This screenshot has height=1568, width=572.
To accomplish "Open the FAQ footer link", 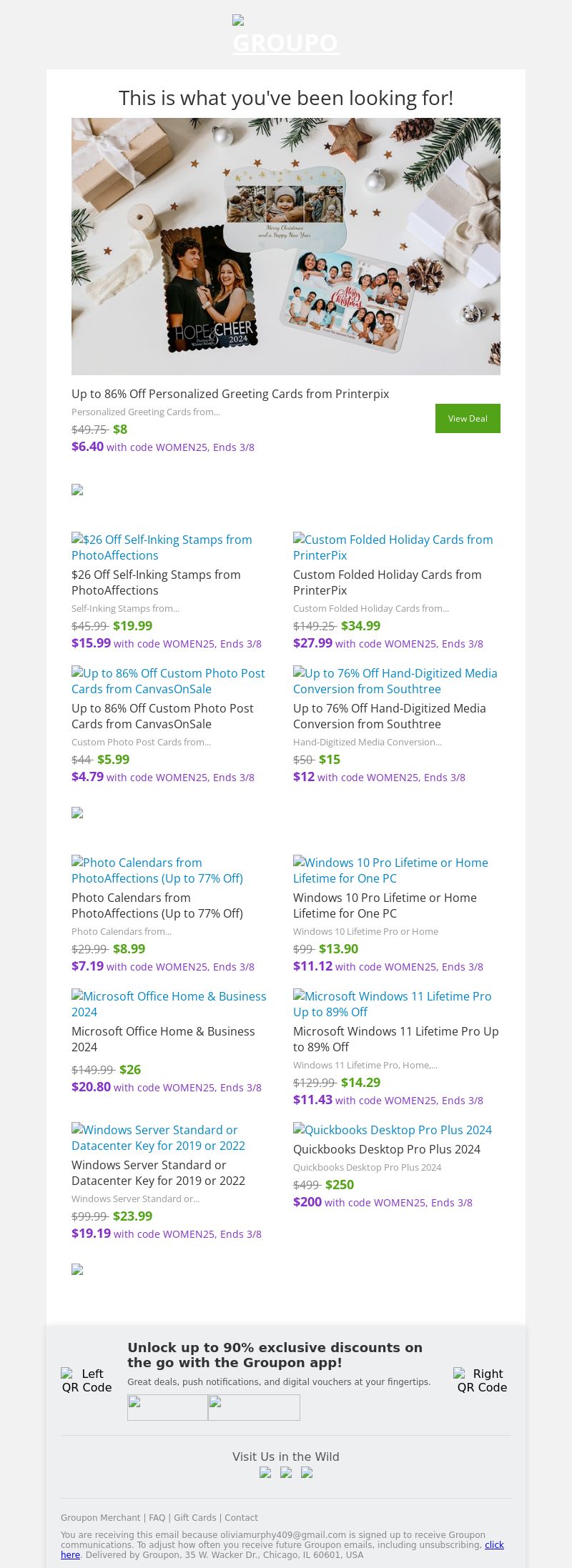I will coord(157,1517).
